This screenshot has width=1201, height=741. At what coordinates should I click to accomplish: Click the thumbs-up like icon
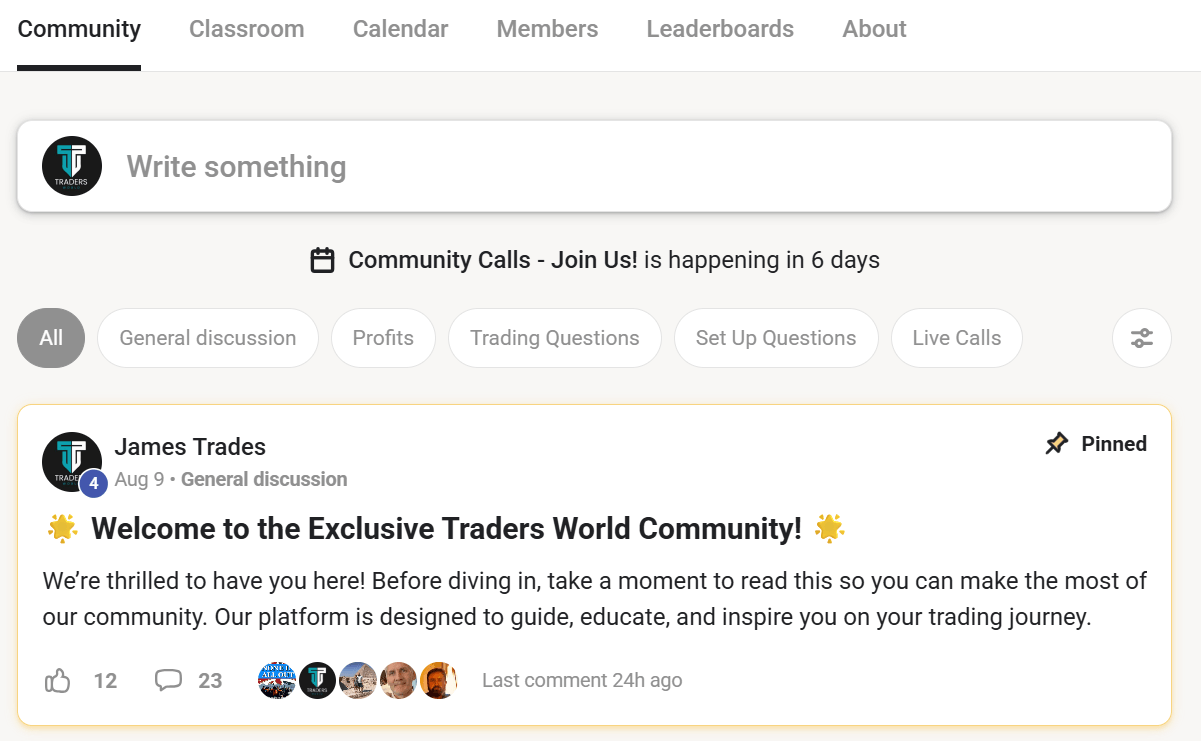pyautogui.click(x=58, y=681)
